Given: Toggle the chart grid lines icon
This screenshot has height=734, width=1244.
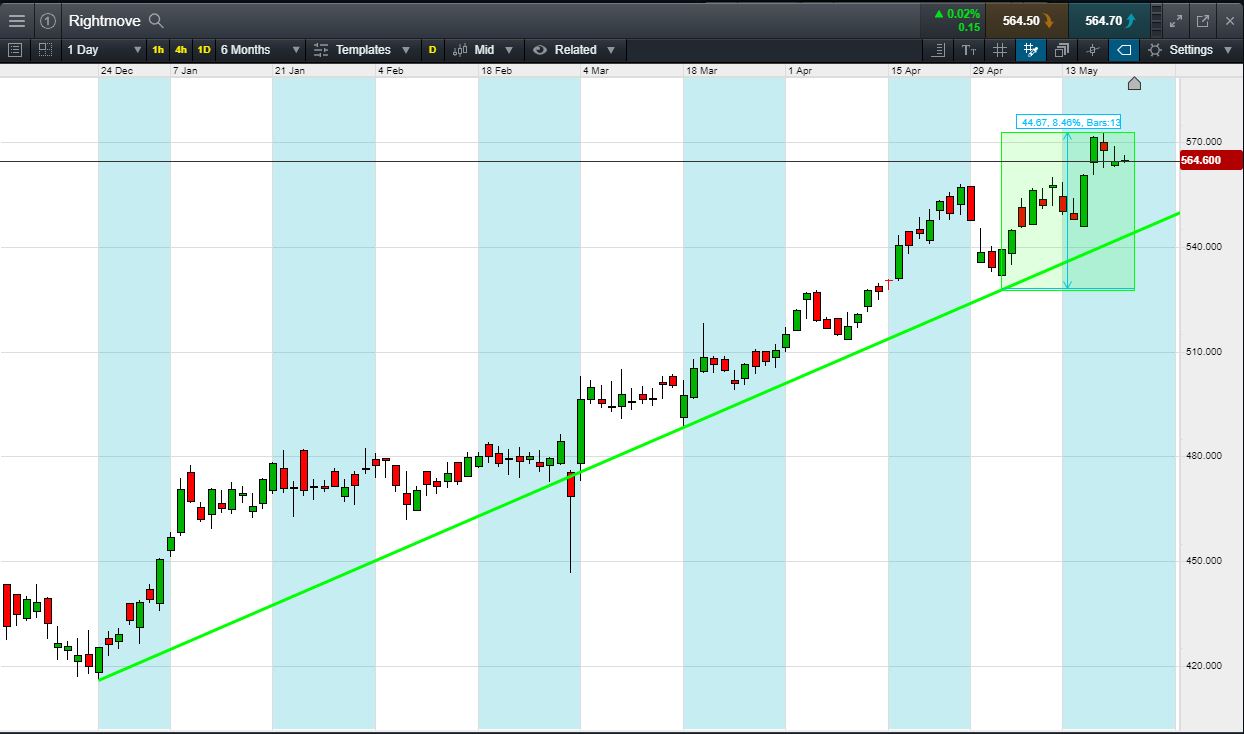Looking at the screenshot, I should coord(1000,49).
